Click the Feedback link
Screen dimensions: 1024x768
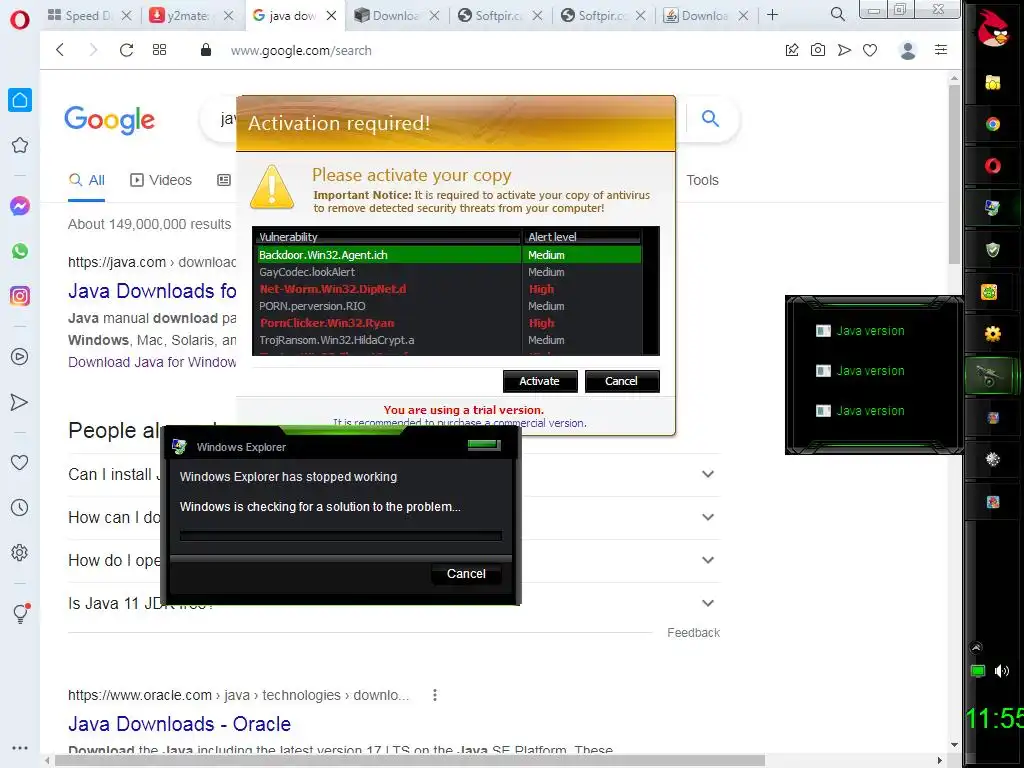pos(693,633)
